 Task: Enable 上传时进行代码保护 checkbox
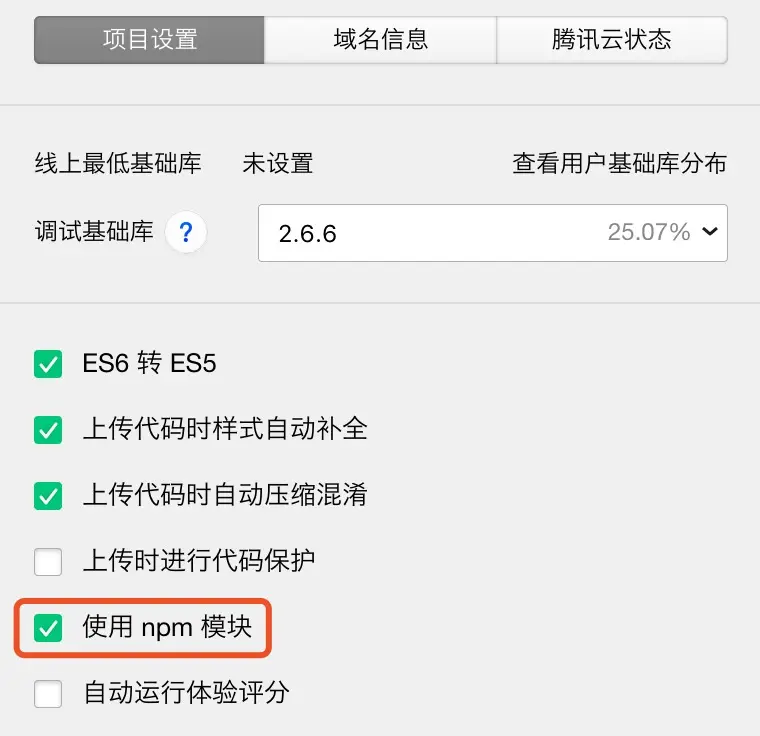coord(48,562)
